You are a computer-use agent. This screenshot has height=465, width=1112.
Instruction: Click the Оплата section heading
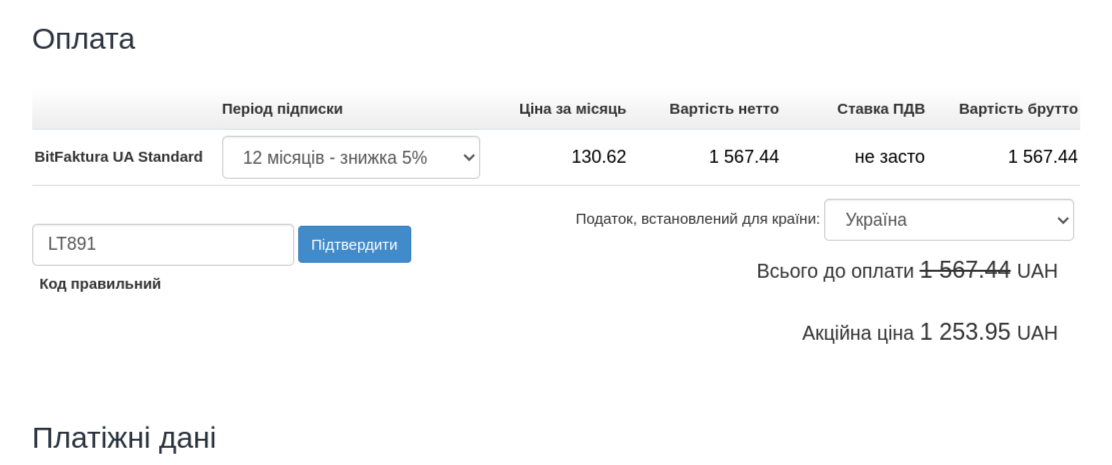(83, 39)
